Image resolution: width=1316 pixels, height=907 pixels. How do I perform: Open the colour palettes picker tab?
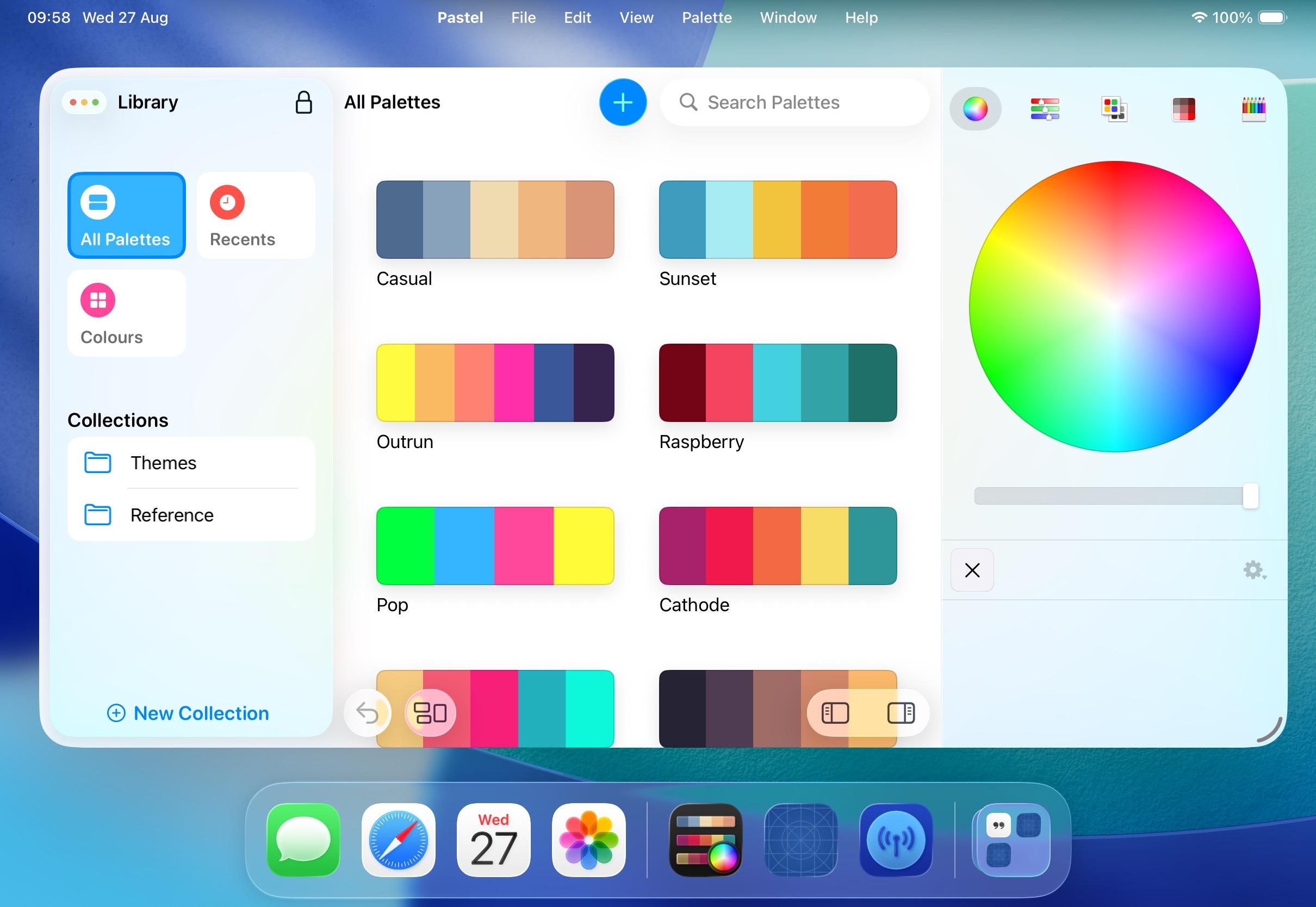1114,109
